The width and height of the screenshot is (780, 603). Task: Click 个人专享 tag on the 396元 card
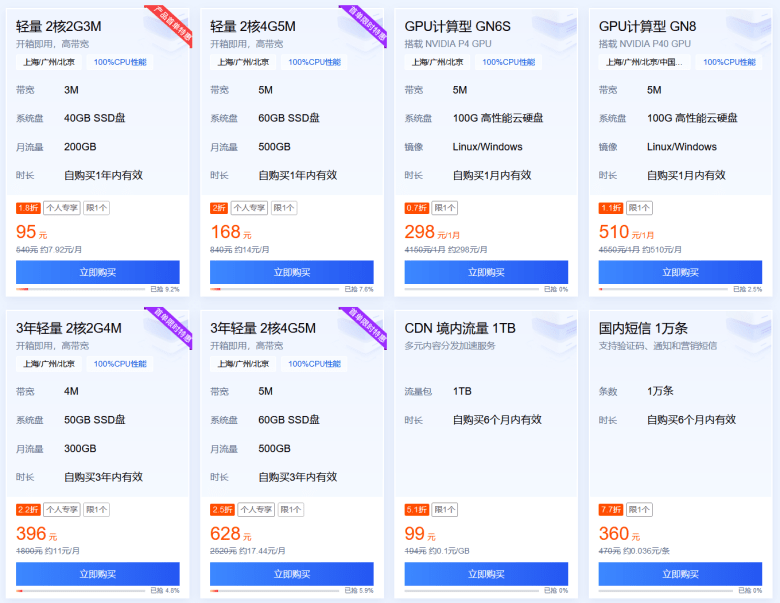click(62, 509)
